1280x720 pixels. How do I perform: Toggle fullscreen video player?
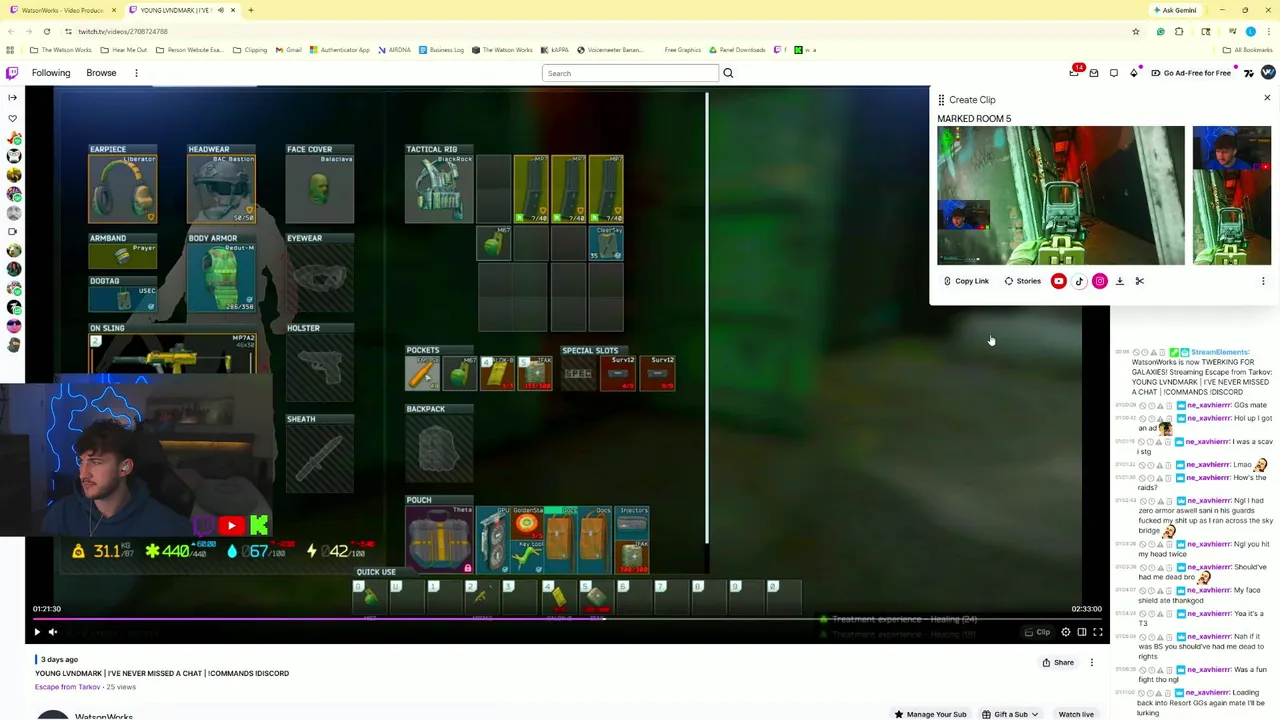coord(1098,632)
